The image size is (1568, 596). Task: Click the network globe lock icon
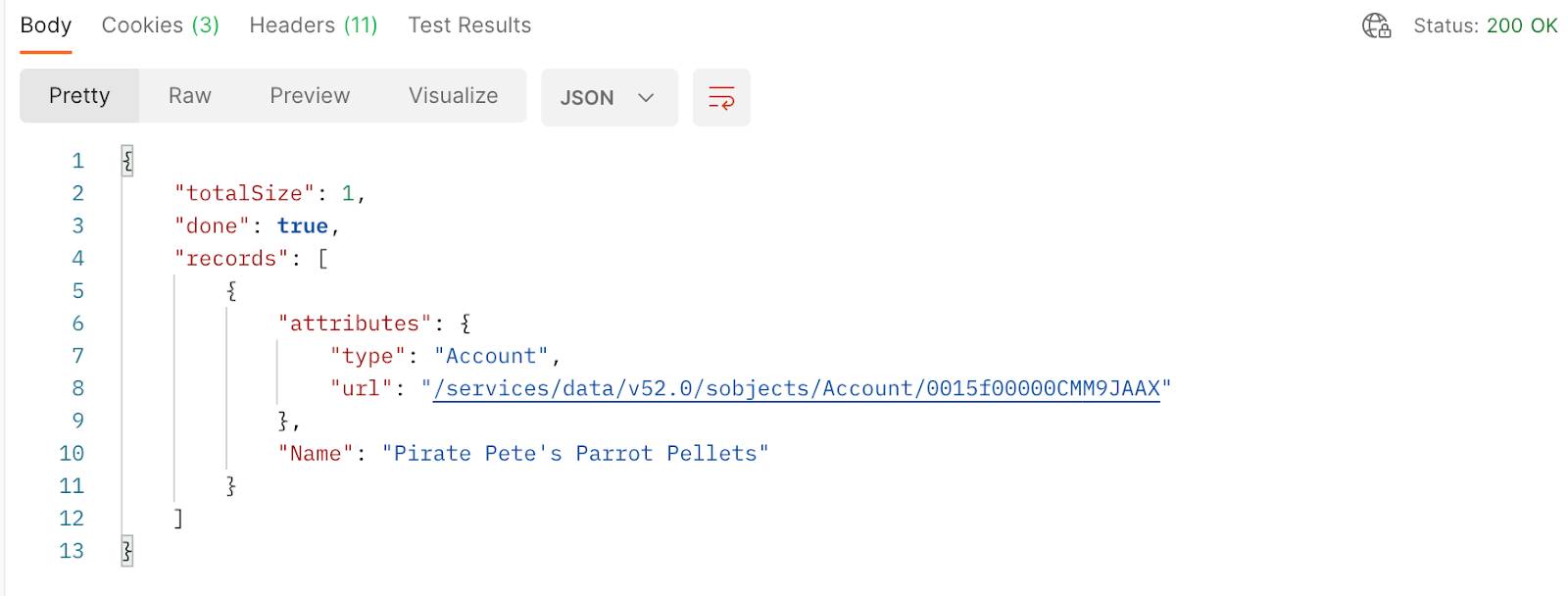1377,25
